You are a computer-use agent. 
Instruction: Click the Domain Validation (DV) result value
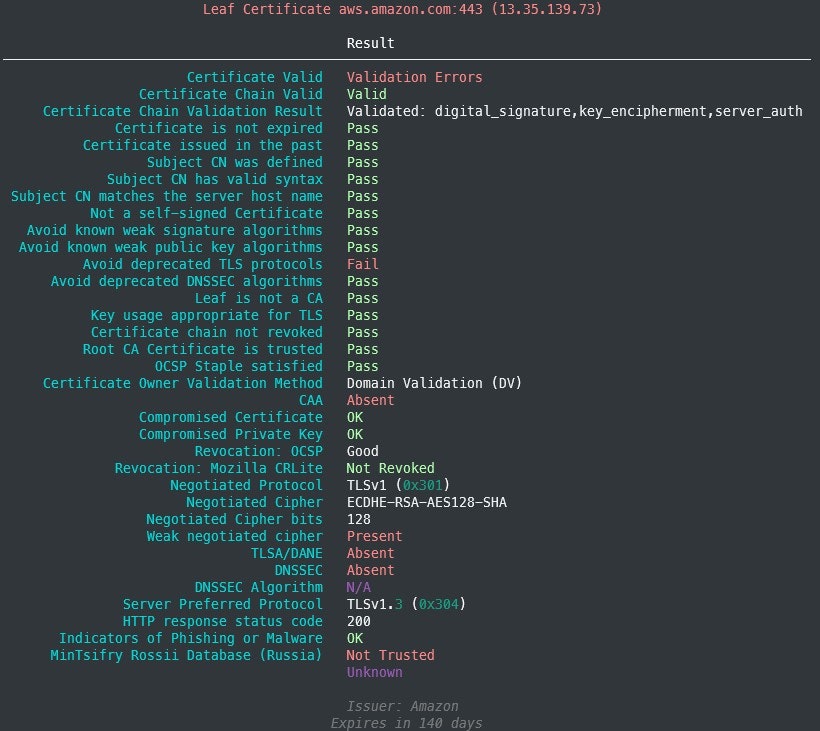point(433,383)
